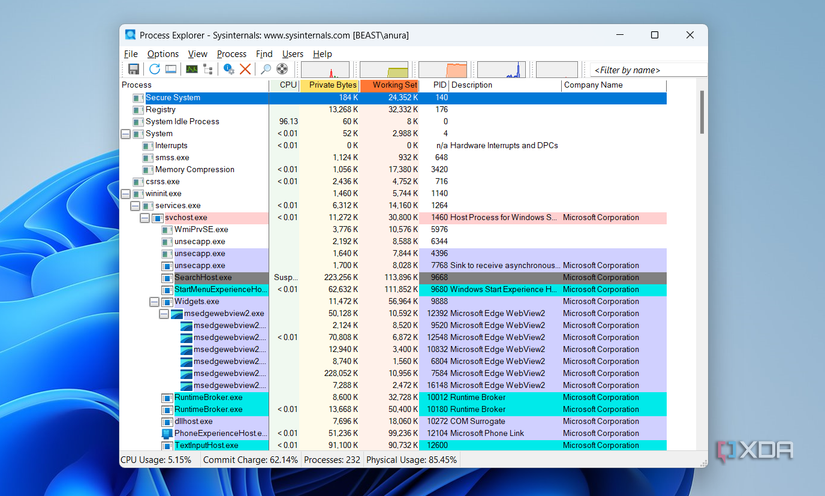Collapse the Widgets.exe tree node
Viewport: 825px width, 496px height.
[154, 301]
